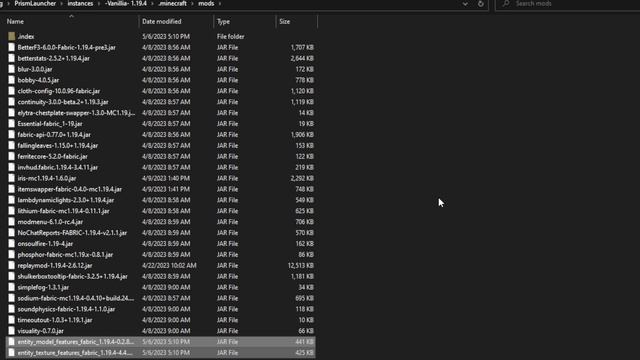Image resolution: width=640 pixels, height=360 pixels.
Task: Refresh the mods folder view
Action: (480, 4)
